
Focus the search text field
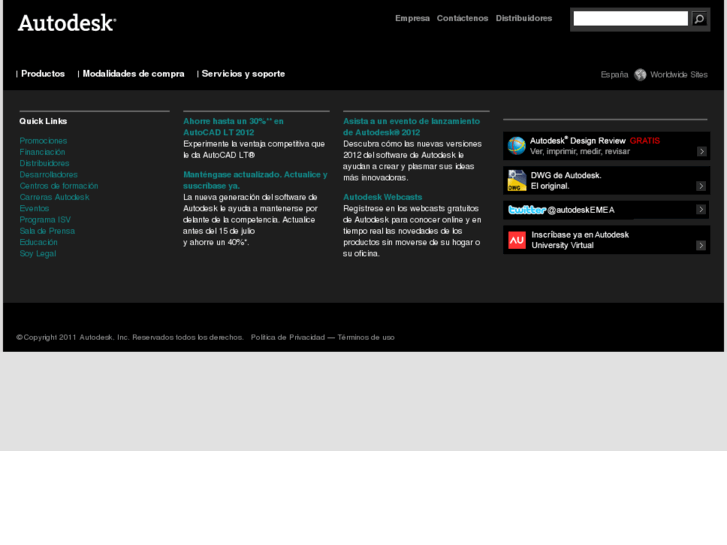[631, 19]
